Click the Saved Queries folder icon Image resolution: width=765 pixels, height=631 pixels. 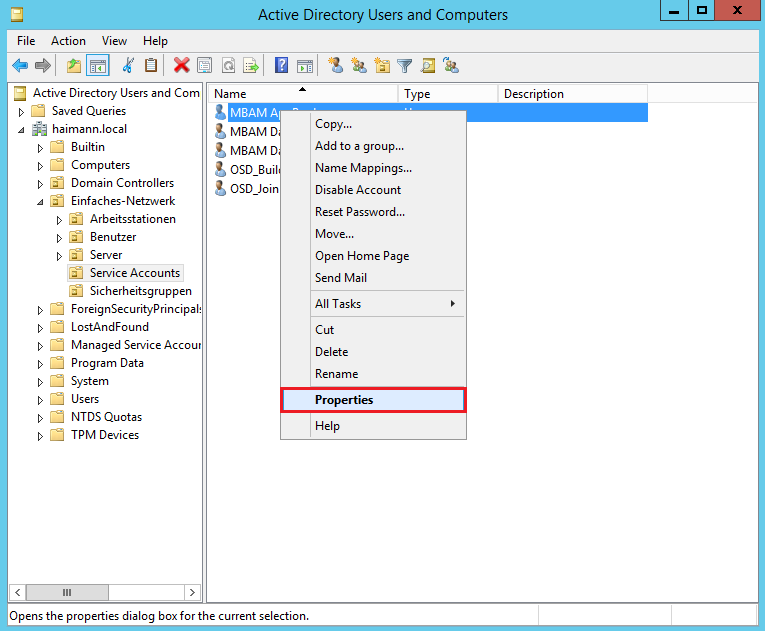(x=38, y=111)
